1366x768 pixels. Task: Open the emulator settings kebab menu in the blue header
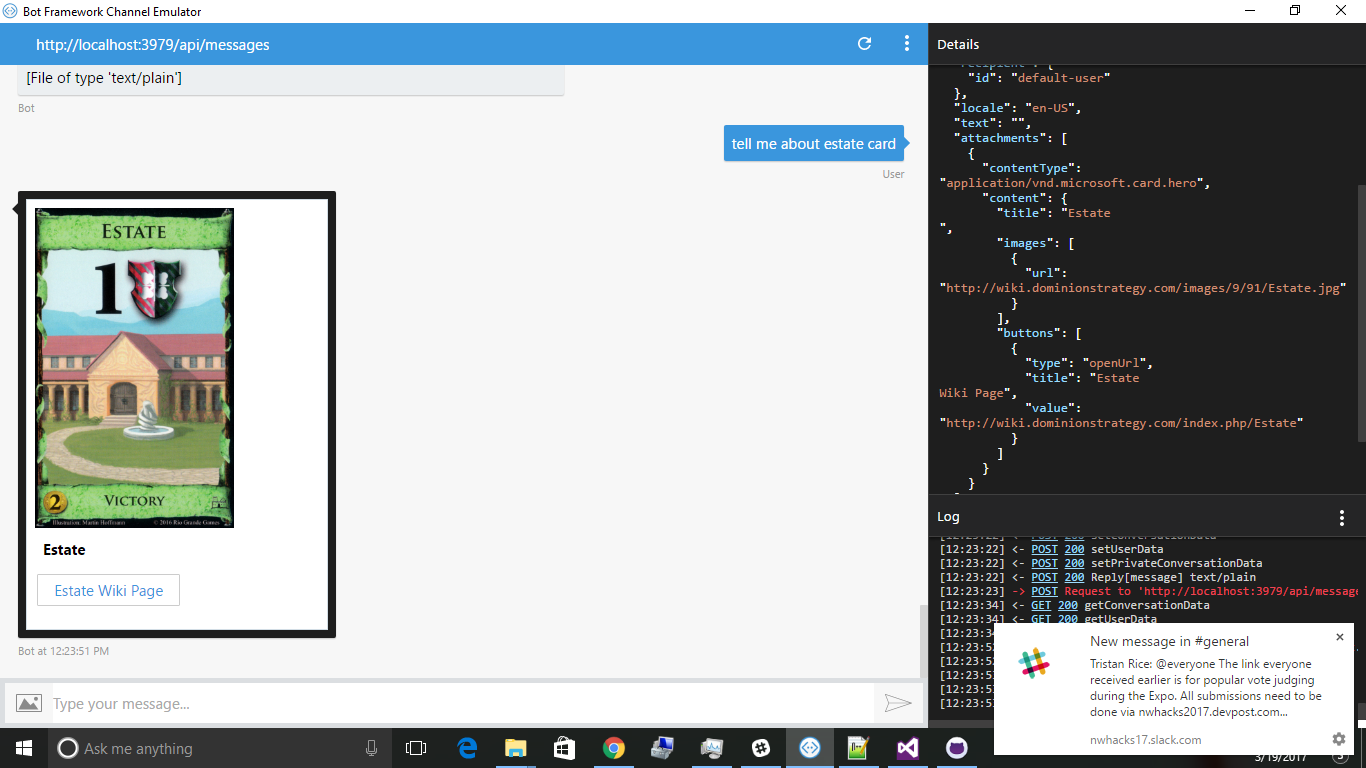907,44
